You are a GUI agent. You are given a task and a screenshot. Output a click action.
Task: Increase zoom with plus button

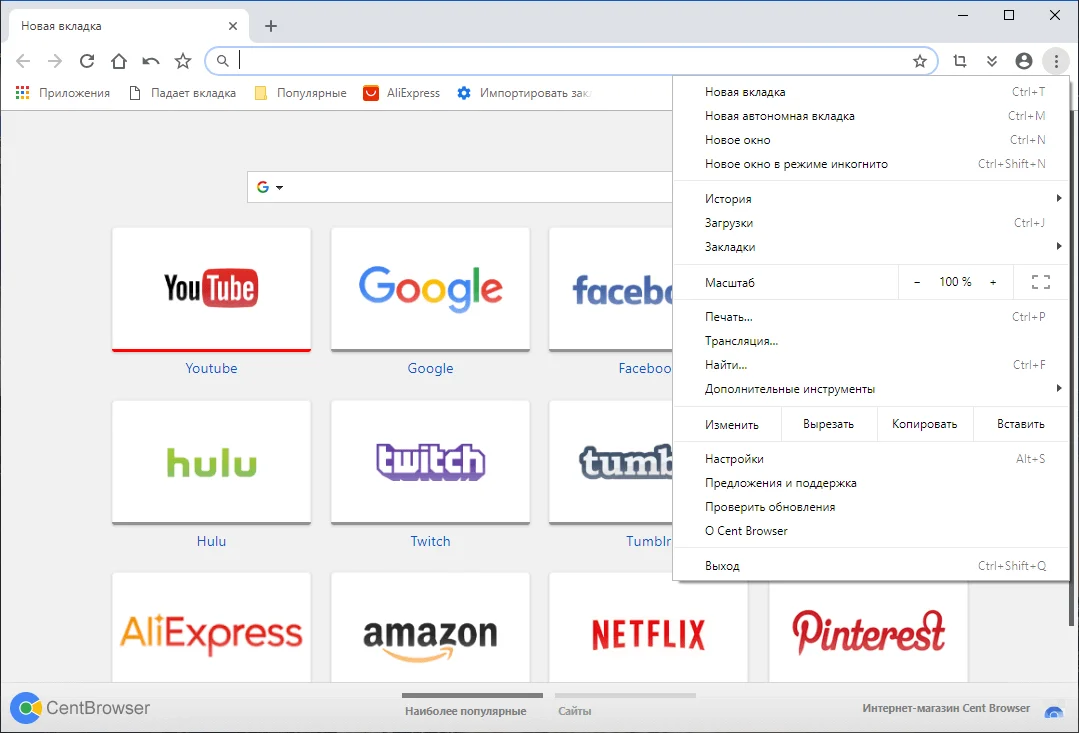tap(993, 282)
